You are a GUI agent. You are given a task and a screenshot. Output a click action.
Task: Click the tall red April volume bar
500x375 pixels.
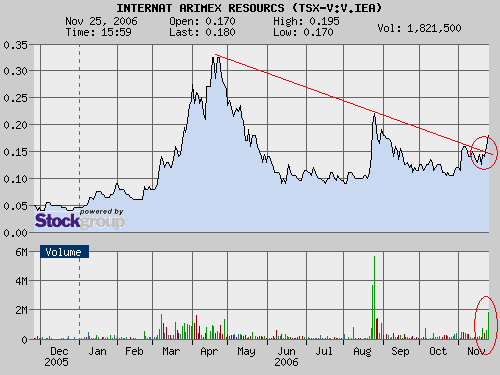coord(196,327)
